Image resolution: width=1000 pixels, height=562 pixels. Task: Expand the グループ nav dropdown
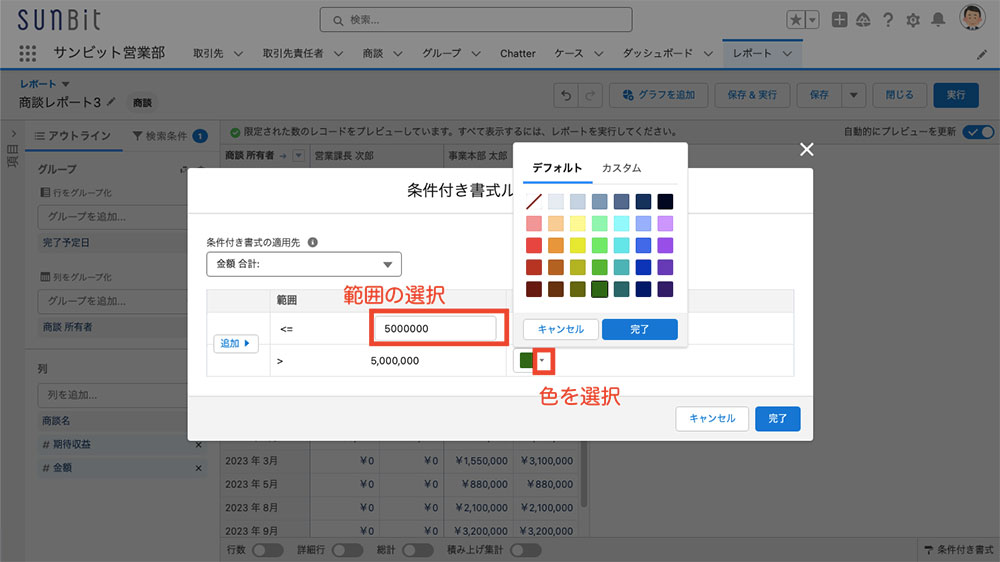(x=476, y=54)
